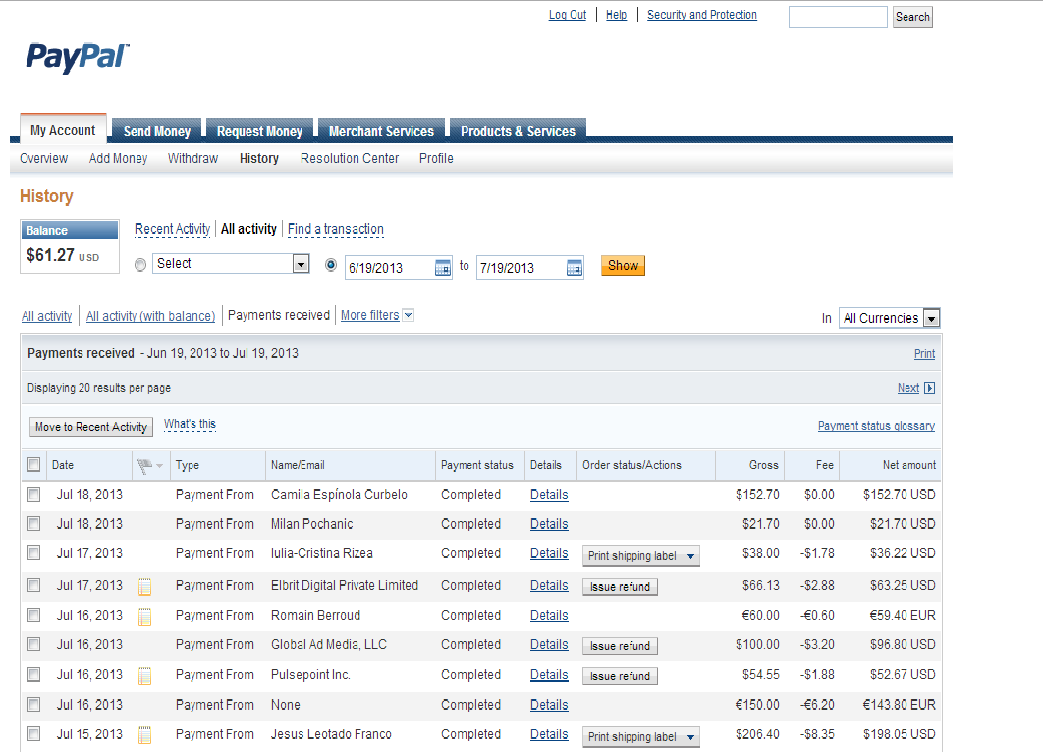Select the radio button beside Select dropdown
1043x752 pixels.
140,265
